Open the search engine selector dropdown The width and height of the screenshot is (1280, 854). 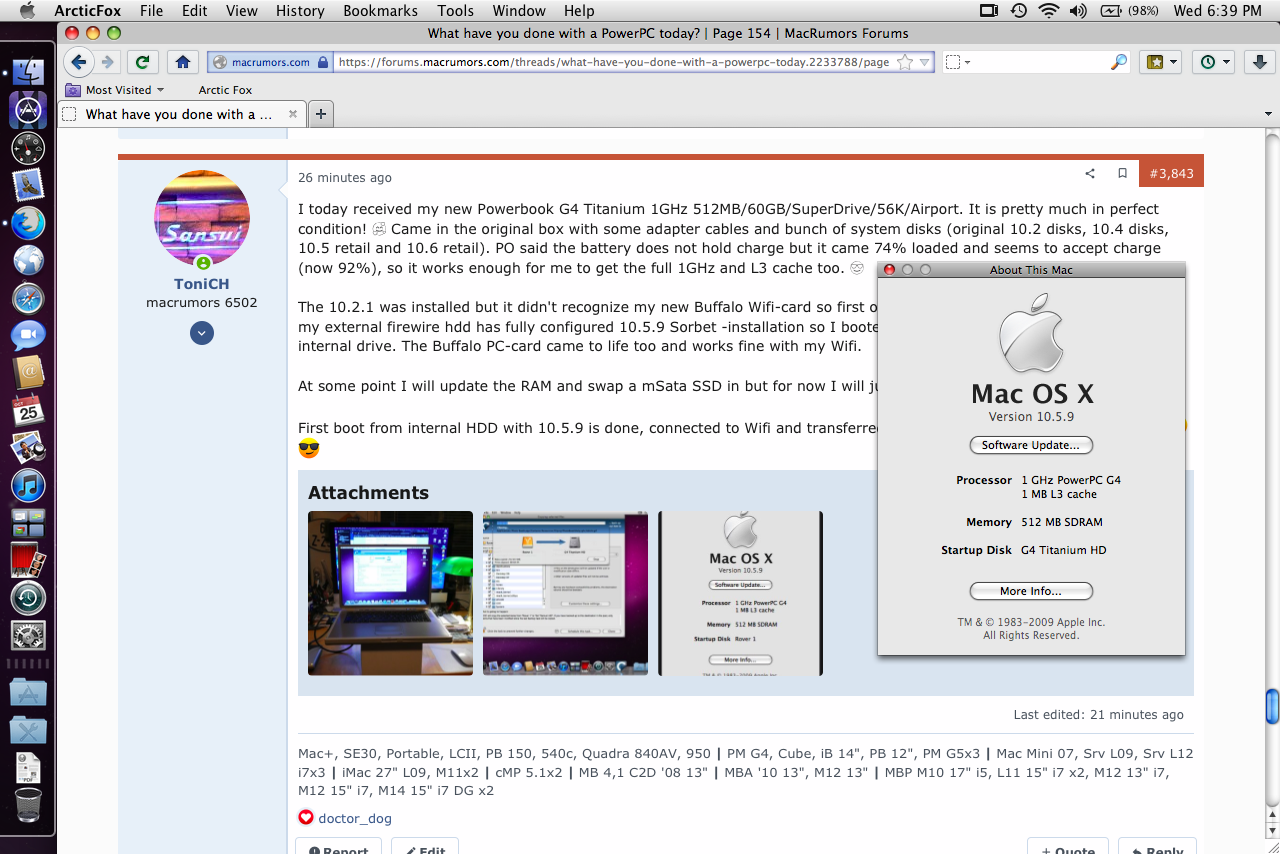(x=958, y=62)
